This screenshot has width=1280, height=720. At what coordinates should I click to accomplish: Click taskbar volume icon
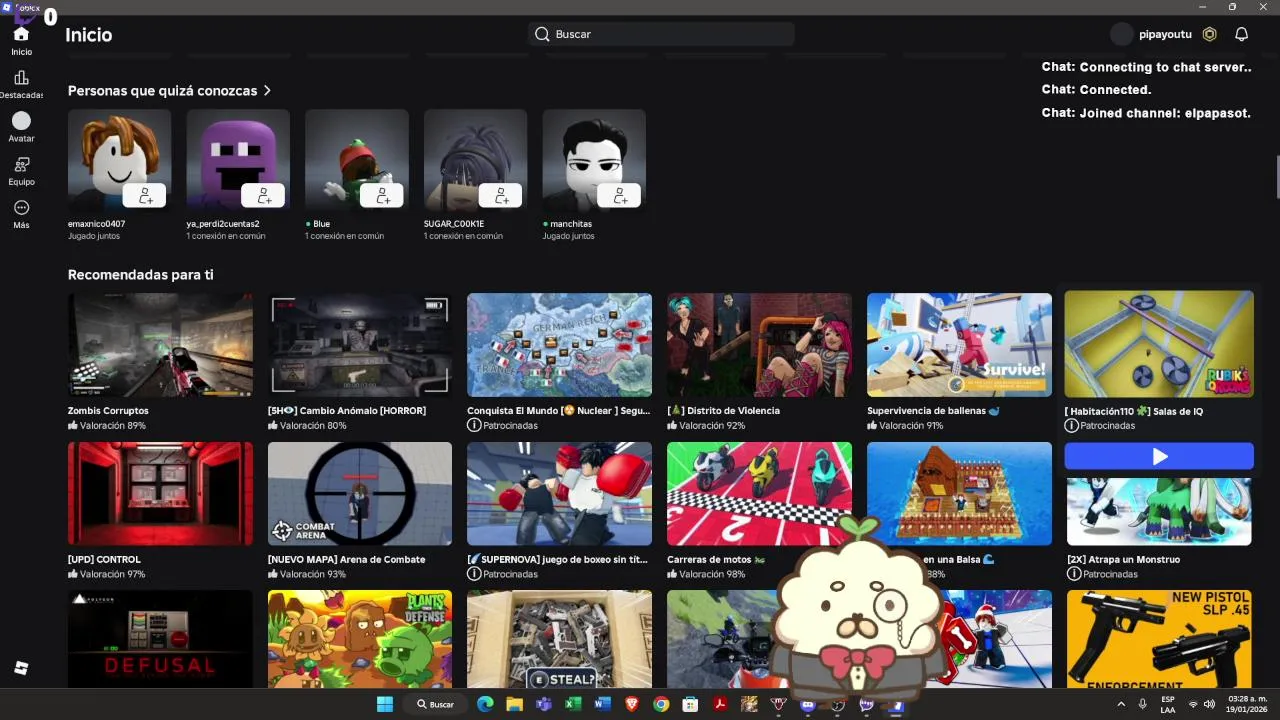pos(1209,704)
